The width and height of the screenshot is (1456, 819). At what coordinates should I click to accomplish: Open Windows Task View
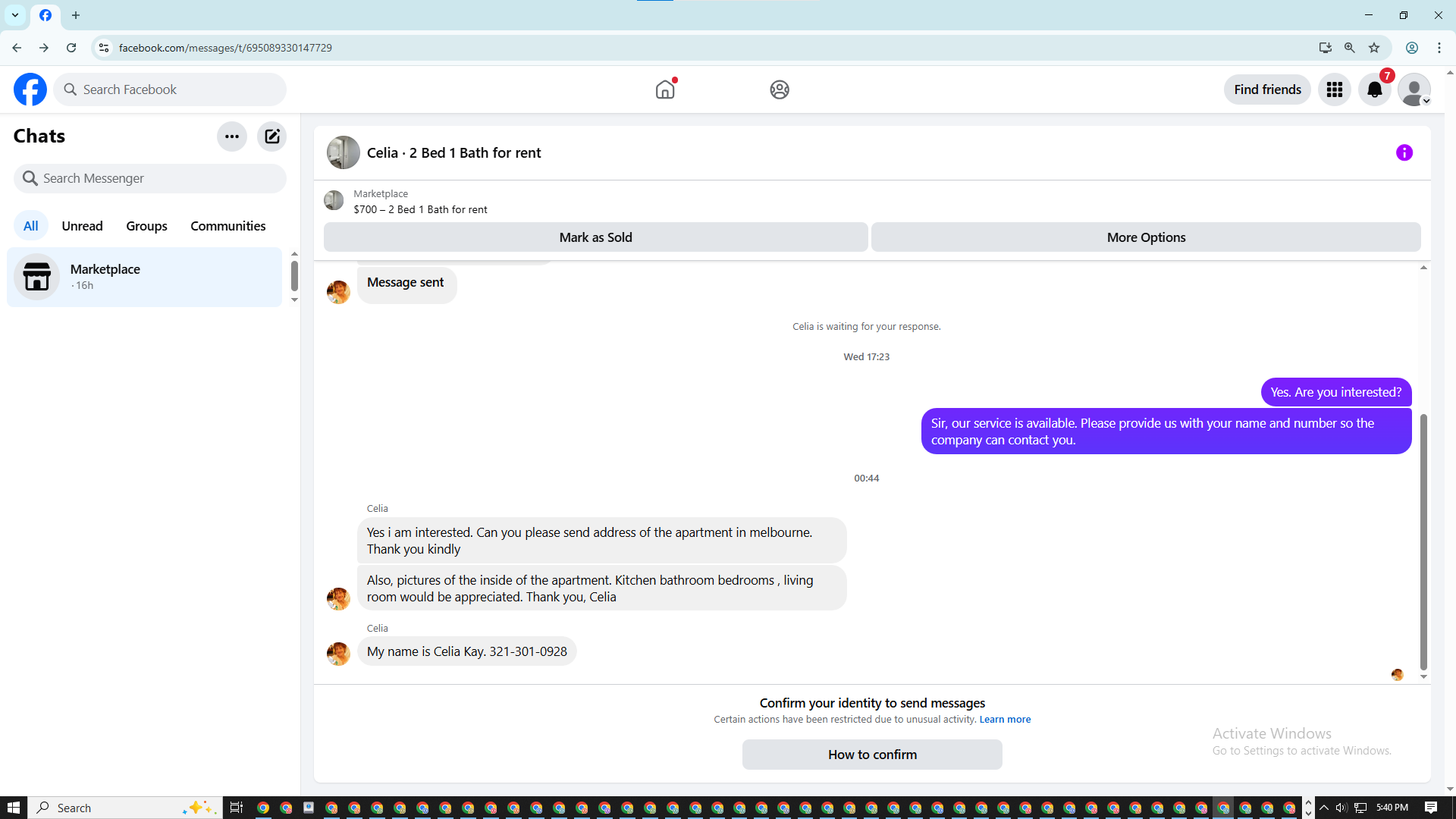point(237,808)
